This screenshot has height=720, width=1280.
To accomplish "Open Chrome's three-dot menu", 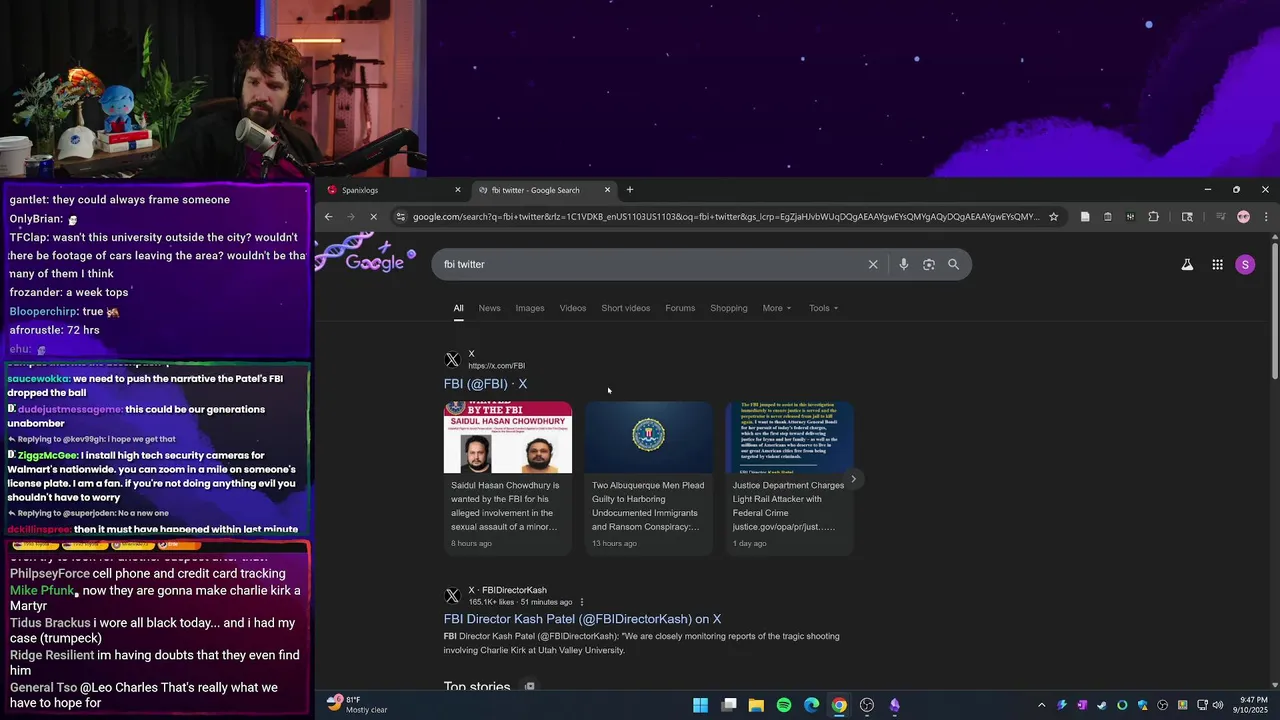I will tap(1266, 217).
